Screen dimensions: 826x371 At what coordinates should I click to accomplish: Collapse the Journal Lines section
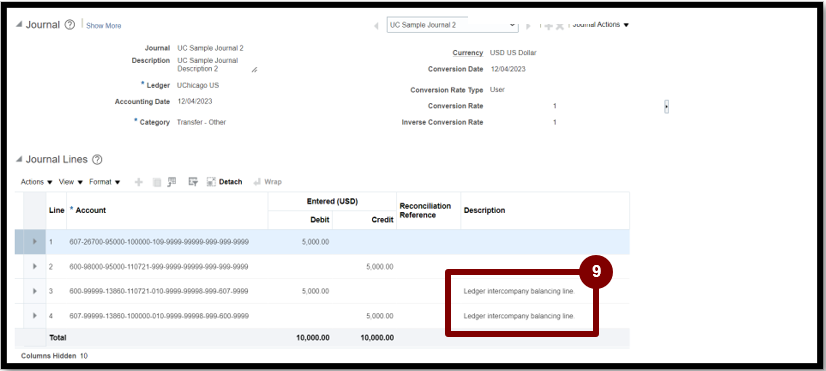point(19,160)
